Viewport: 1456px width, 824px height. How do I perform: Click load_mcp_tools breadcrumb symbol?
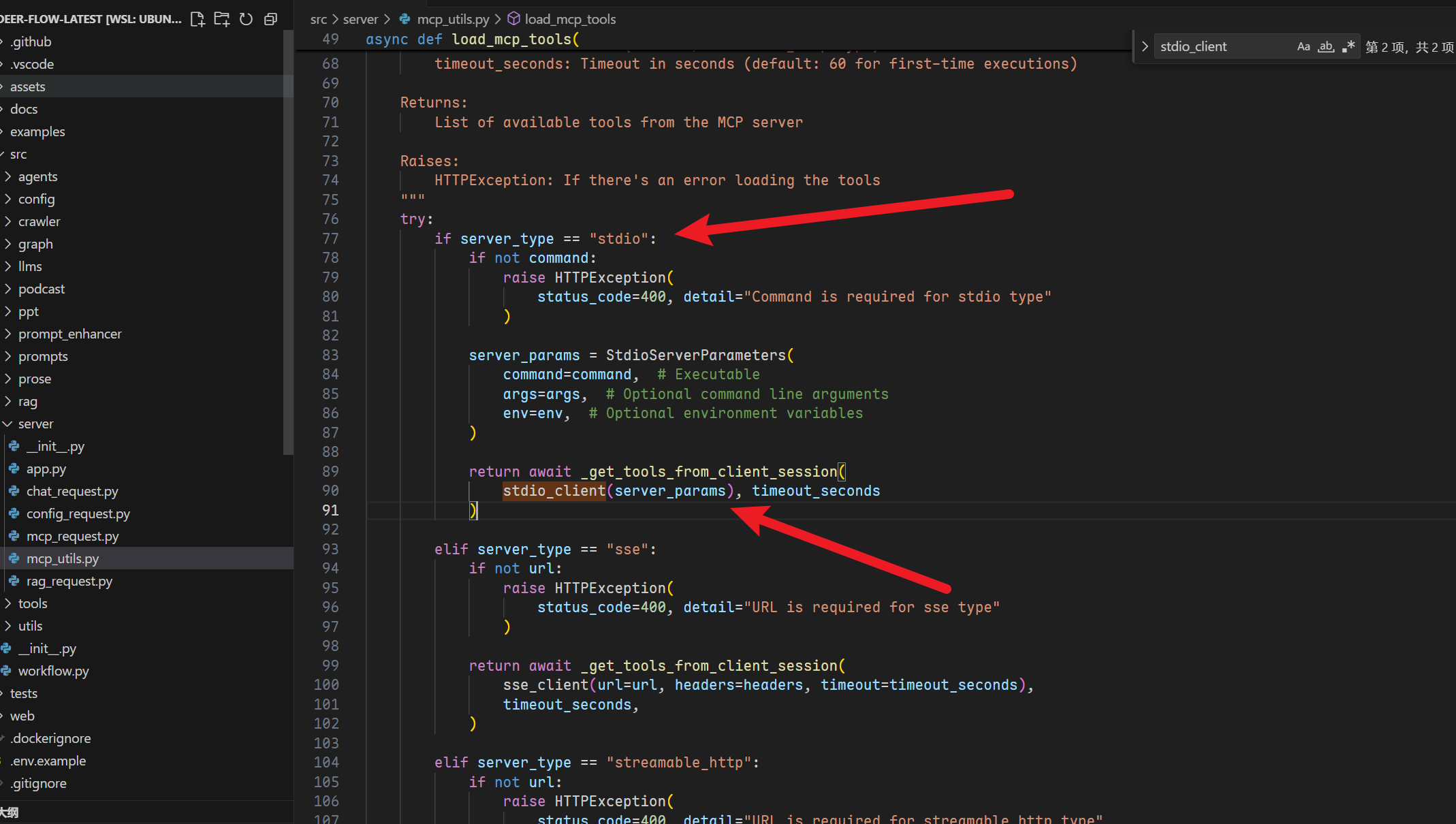pyautogui.click(x=569, y=19)
